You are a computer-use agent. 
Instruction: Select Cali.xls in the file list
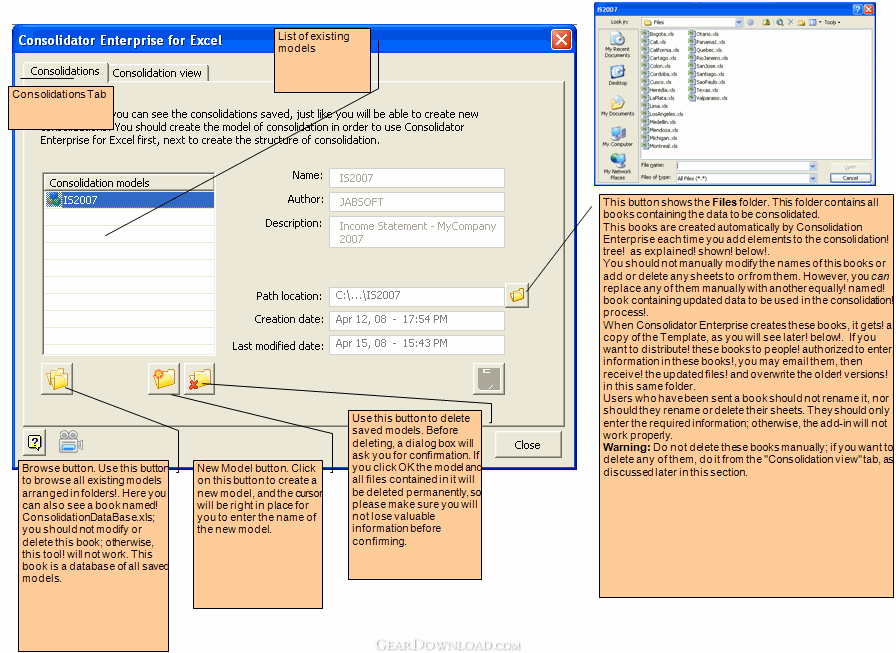coord(654,42)
